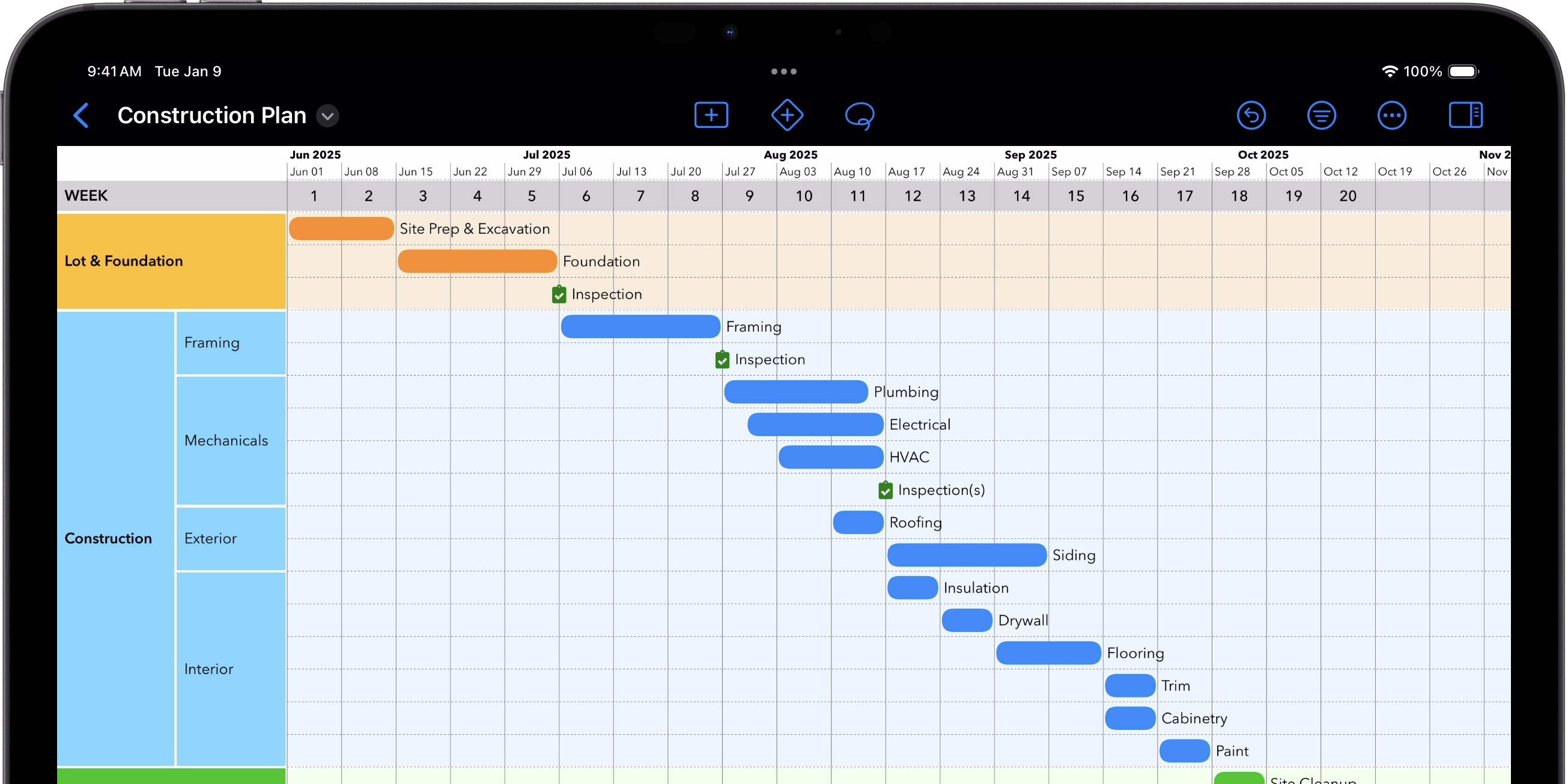
Task: Select the Drywall task bar
Action: click(x=967, y=621)
